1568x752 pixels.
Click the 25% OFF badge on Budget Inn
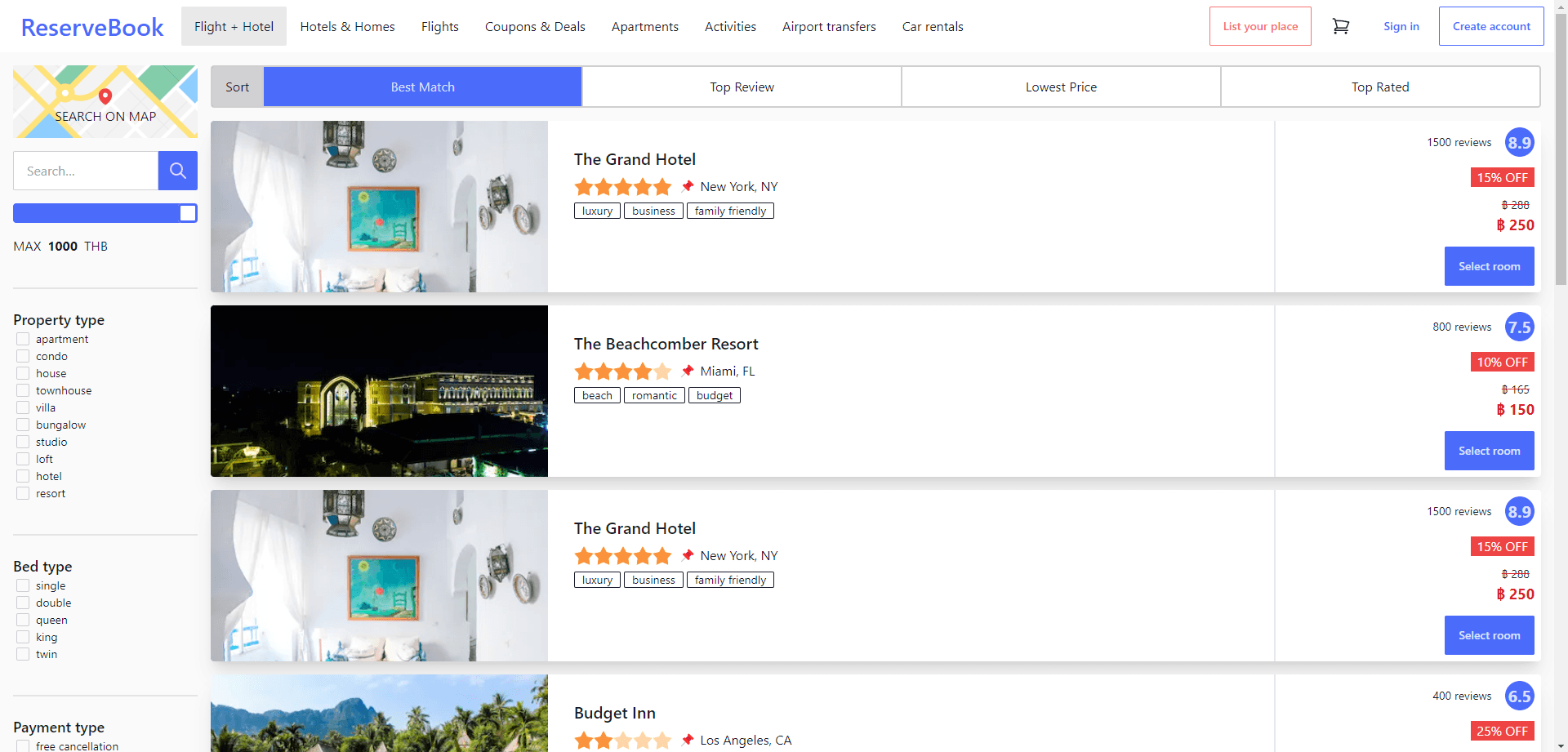[1502, 731]
